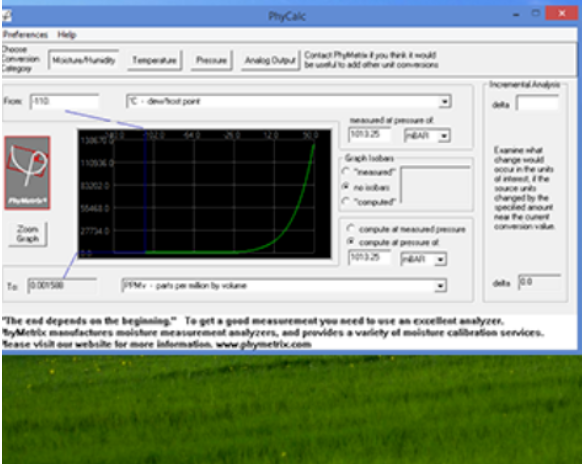
Task: Click the From value input field
Action: pos(65,101)
